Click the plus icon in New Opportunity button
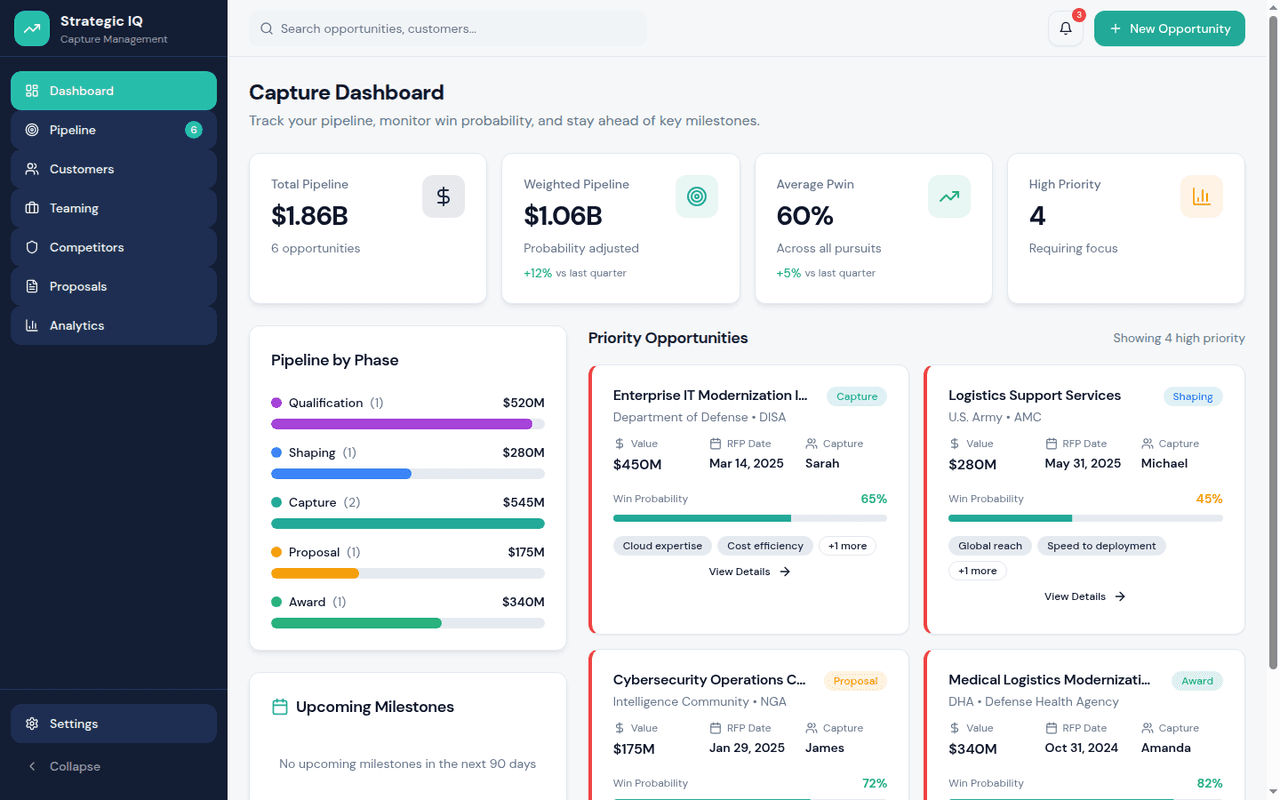1280x800 pixels. (x=1116, y=29)
